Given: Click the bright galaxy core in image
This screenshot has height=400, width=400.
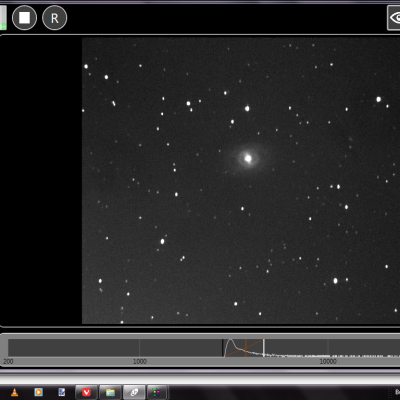Looking at the screenshot, I should click(248, 158).
